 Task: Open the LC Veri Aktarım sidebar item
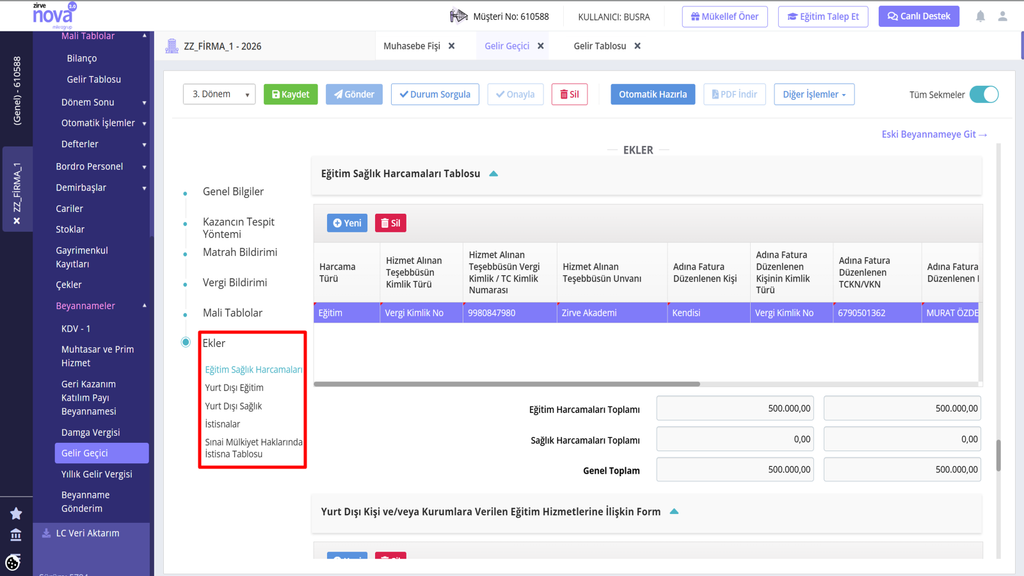[88, 533]
